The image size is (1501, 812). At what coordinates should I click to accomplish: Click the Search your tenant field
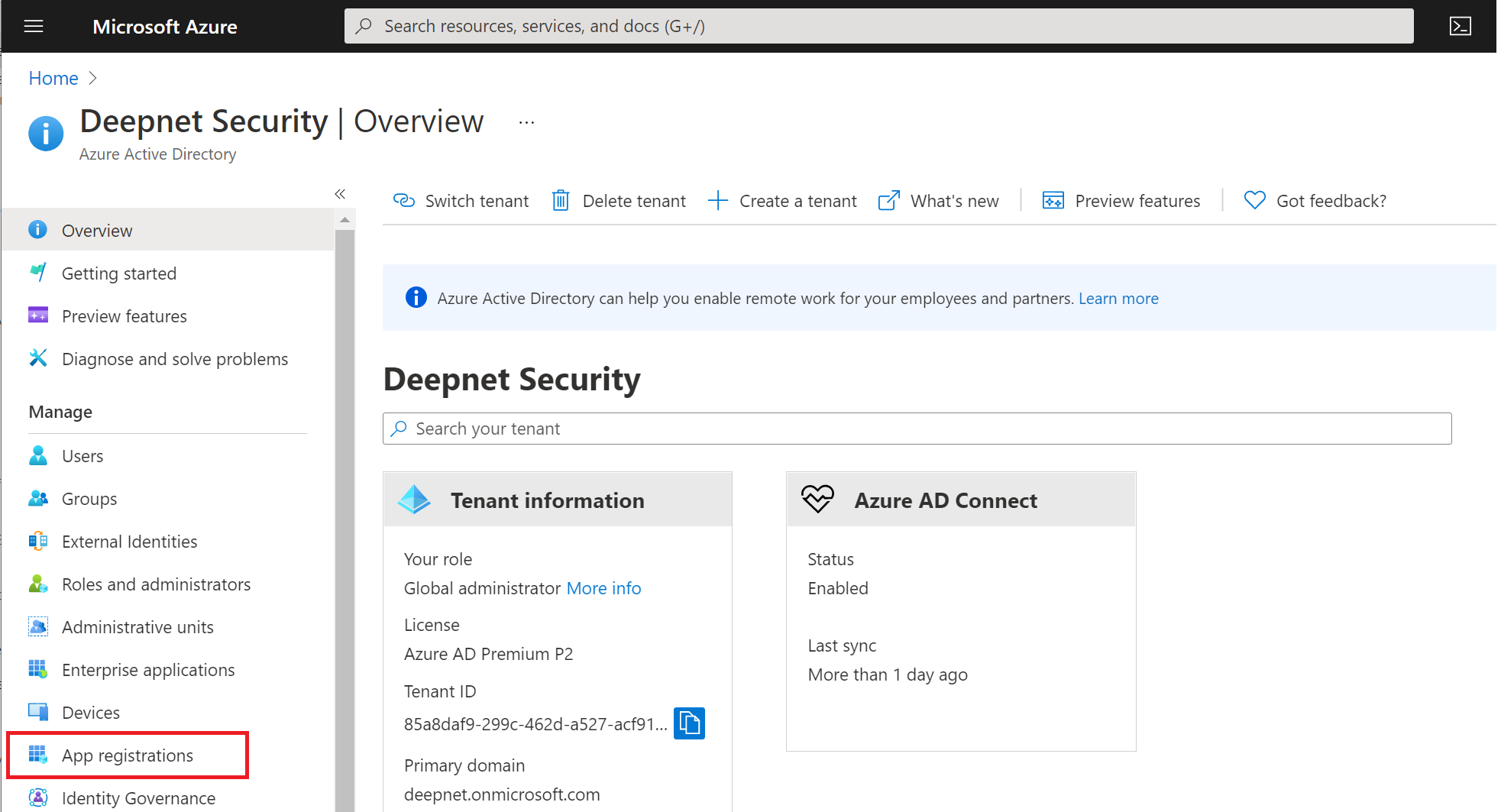point(917,429)
